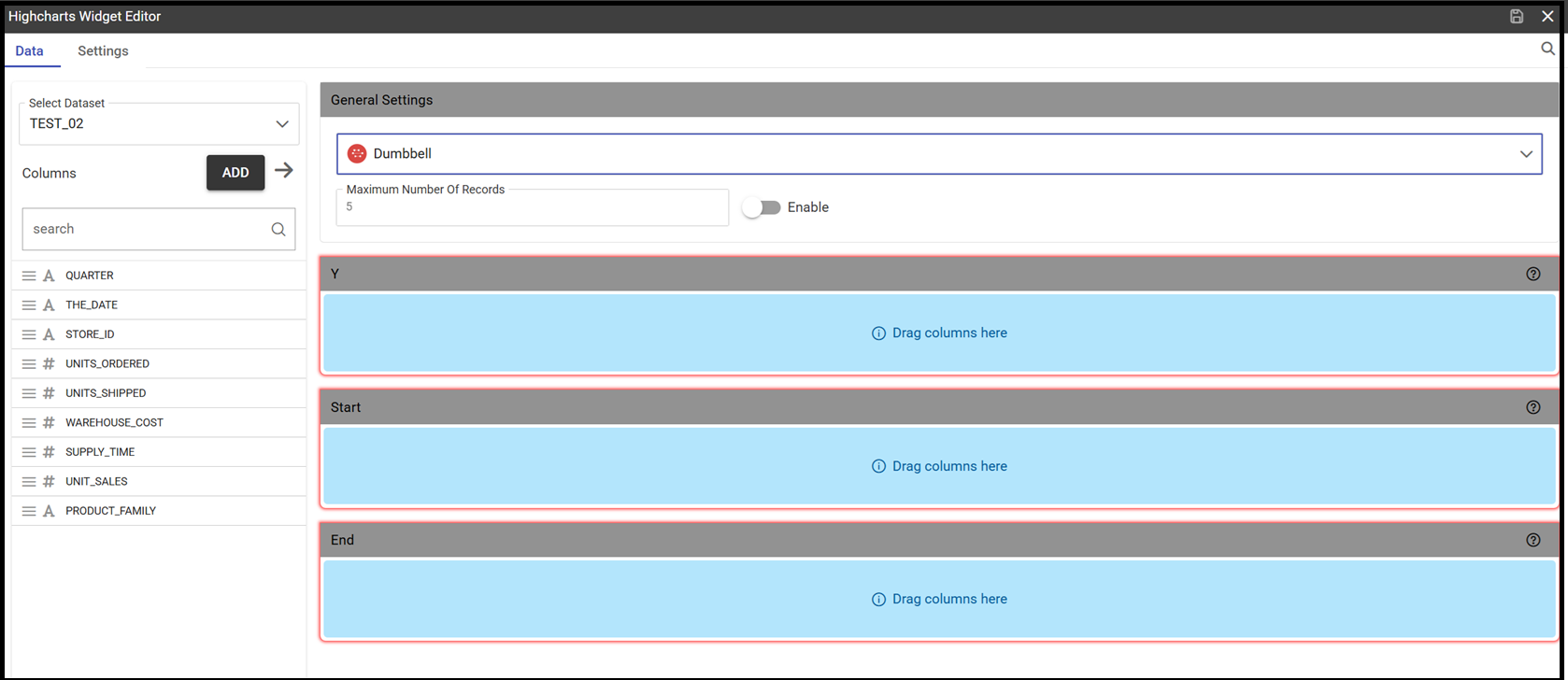Viewport: 1568px width, 680px height.
Task: Open the search magnifier at top right
Action: (x=1547, y=49)
